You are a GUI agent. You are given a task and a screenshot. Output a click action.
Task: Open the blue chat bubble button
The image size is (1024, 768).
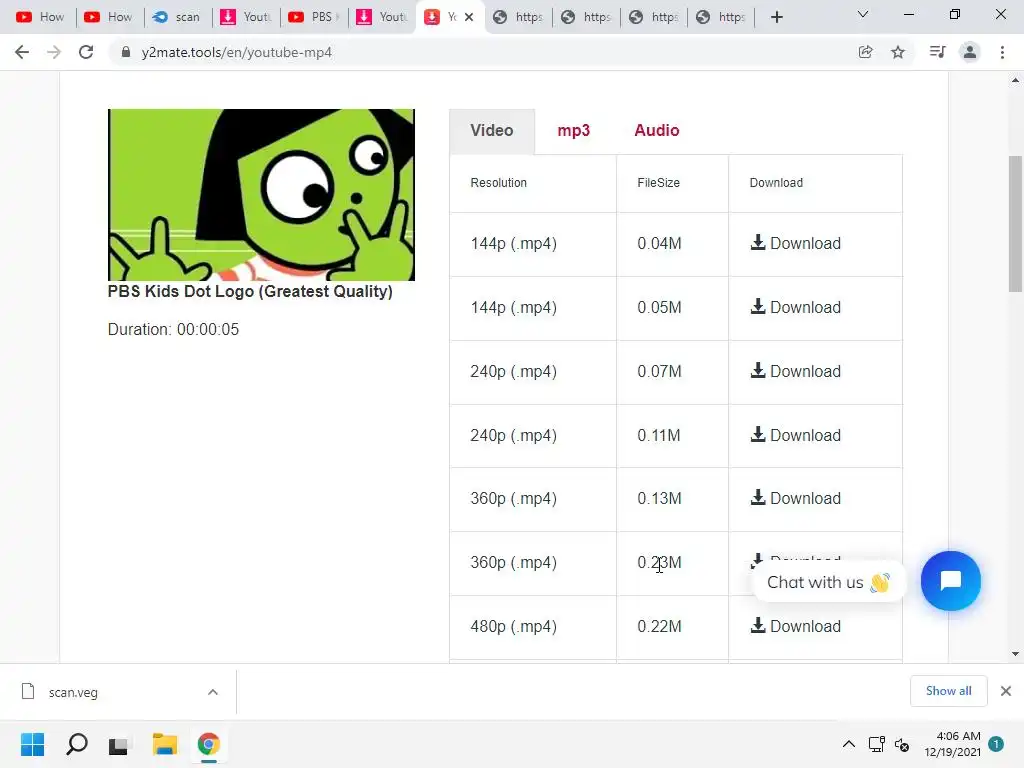pyautogui.click(x=950, y=581)
